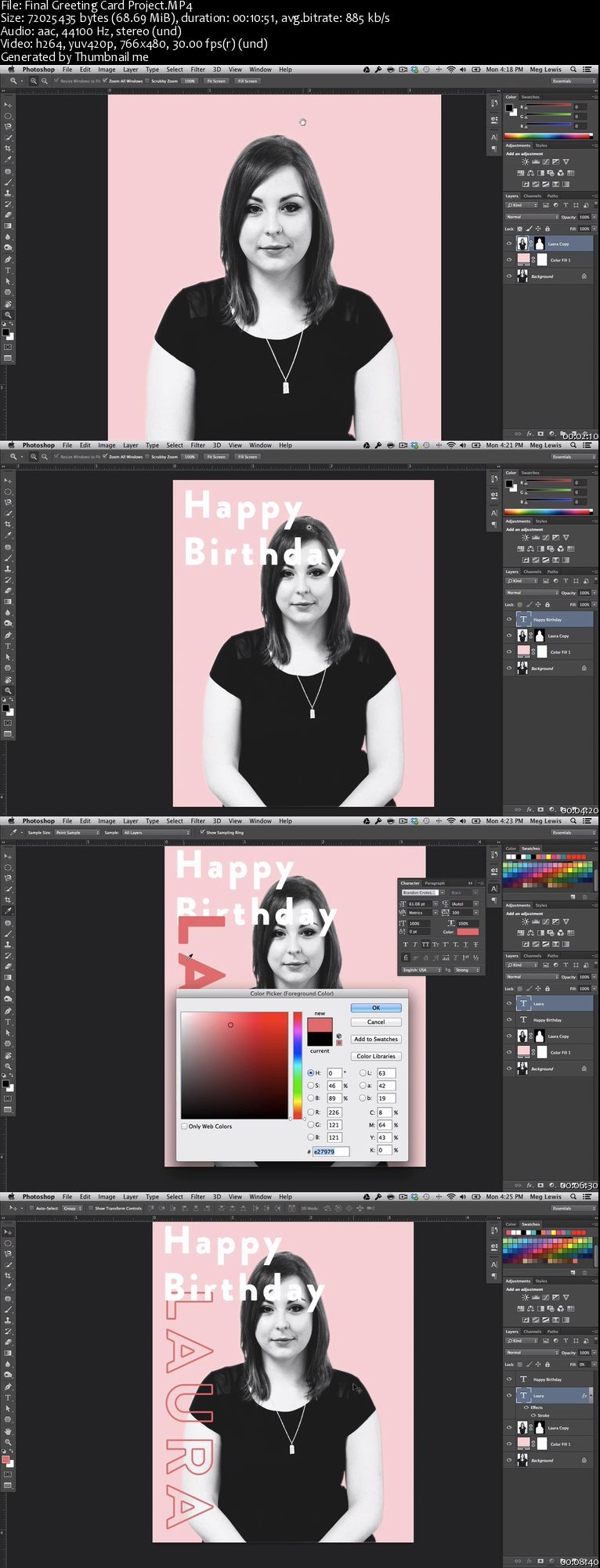Screen dimensions: 600x1568
Task: Choose the Eyedropper tool in the 4:23 PM frame
Action: tap(9, 911)
